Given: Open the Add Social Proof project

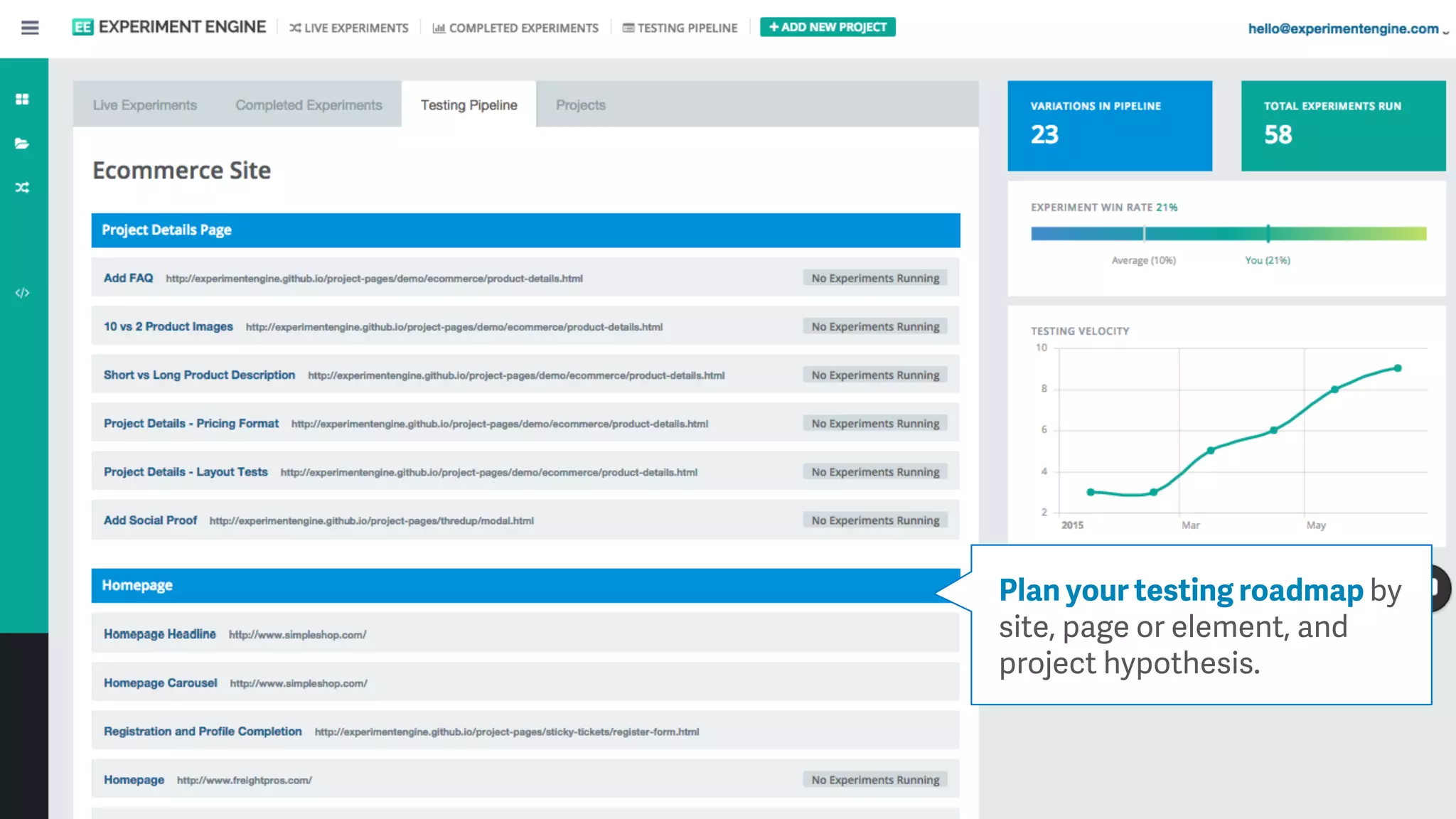Looking at the screenshot, I should [150, 520].
